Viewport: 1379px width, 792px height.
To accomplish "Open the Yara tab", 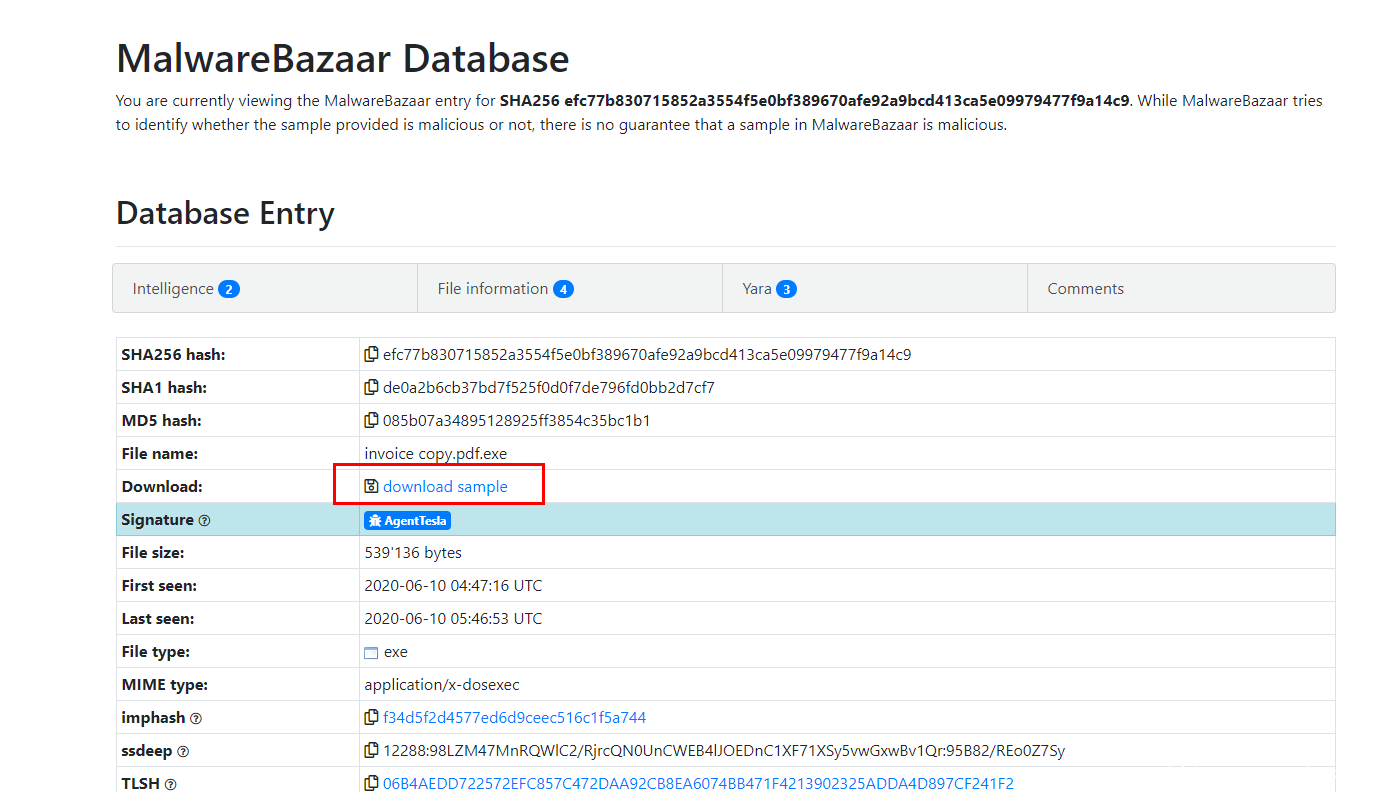I will (768, 289).
